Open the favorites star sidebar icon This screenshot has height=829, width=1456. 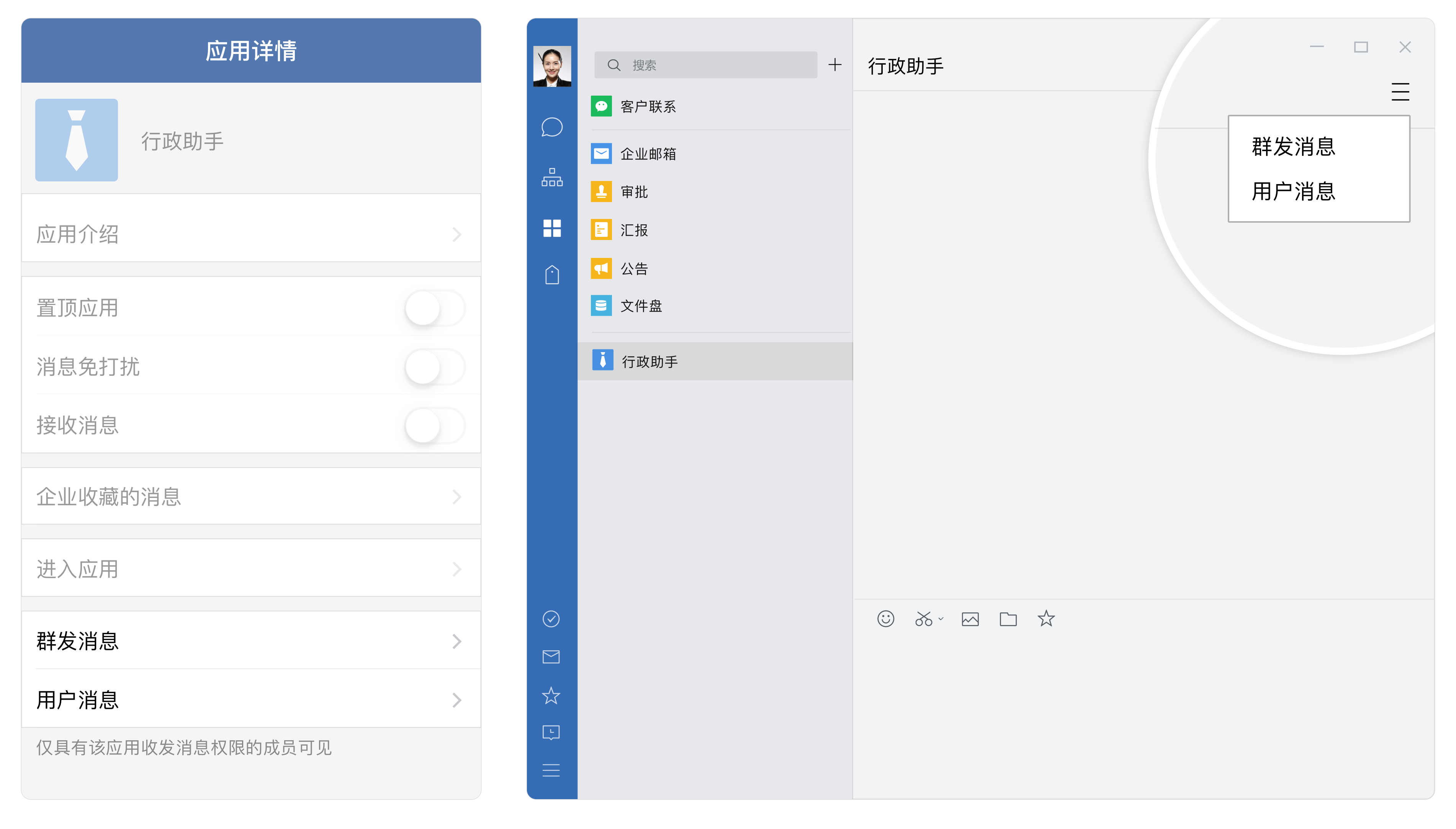tap(551, 695)
